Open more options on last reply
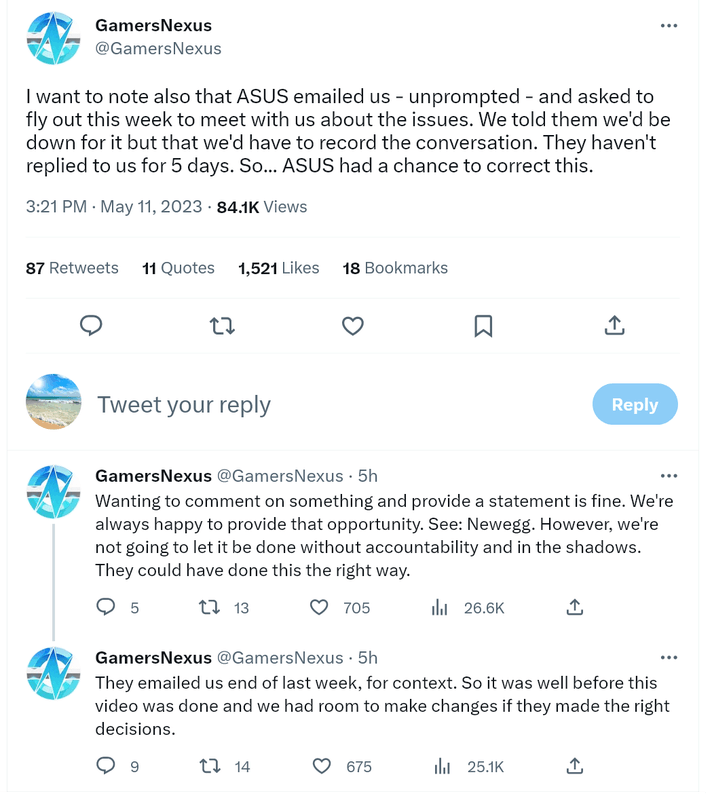The width and height of the screenshot is (712, 800). [669, 657]
